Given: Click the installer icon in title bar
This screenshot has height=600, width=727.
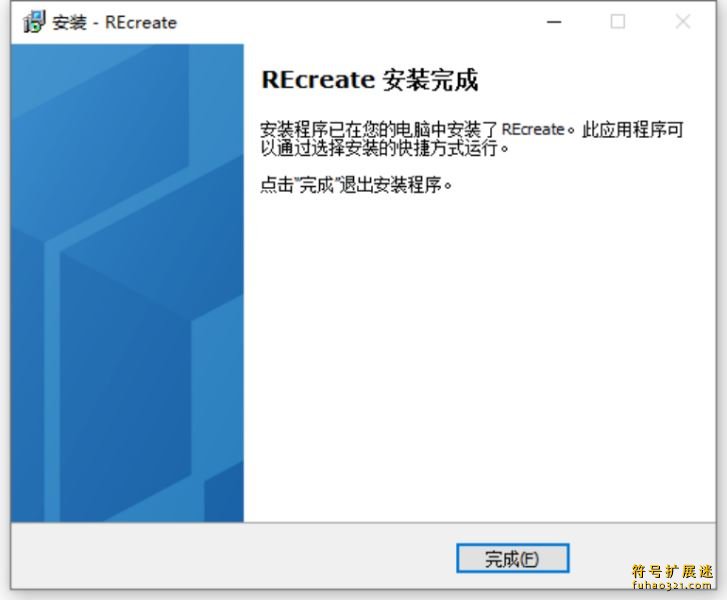Looking at the screenshot, I should pos(34,22).
